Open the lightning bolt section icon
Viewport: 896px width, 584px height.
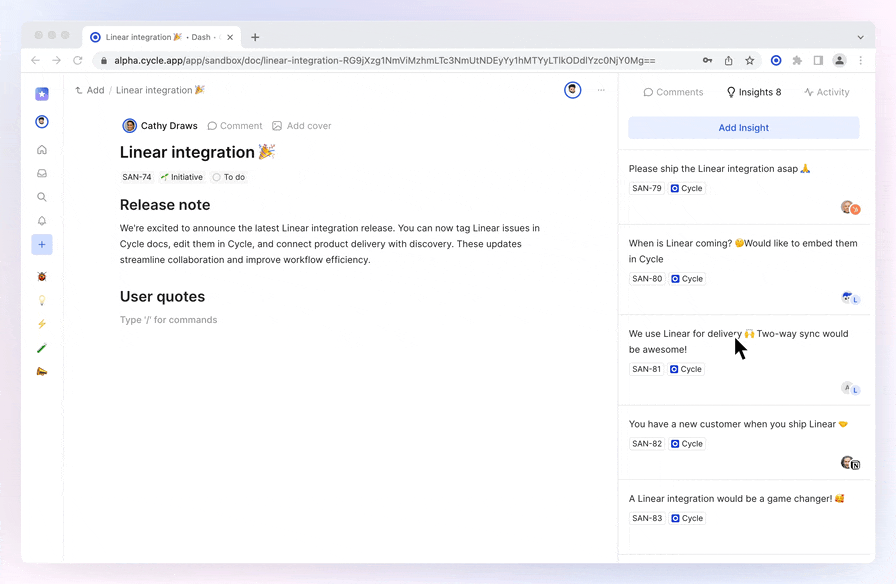coord(42,324)
